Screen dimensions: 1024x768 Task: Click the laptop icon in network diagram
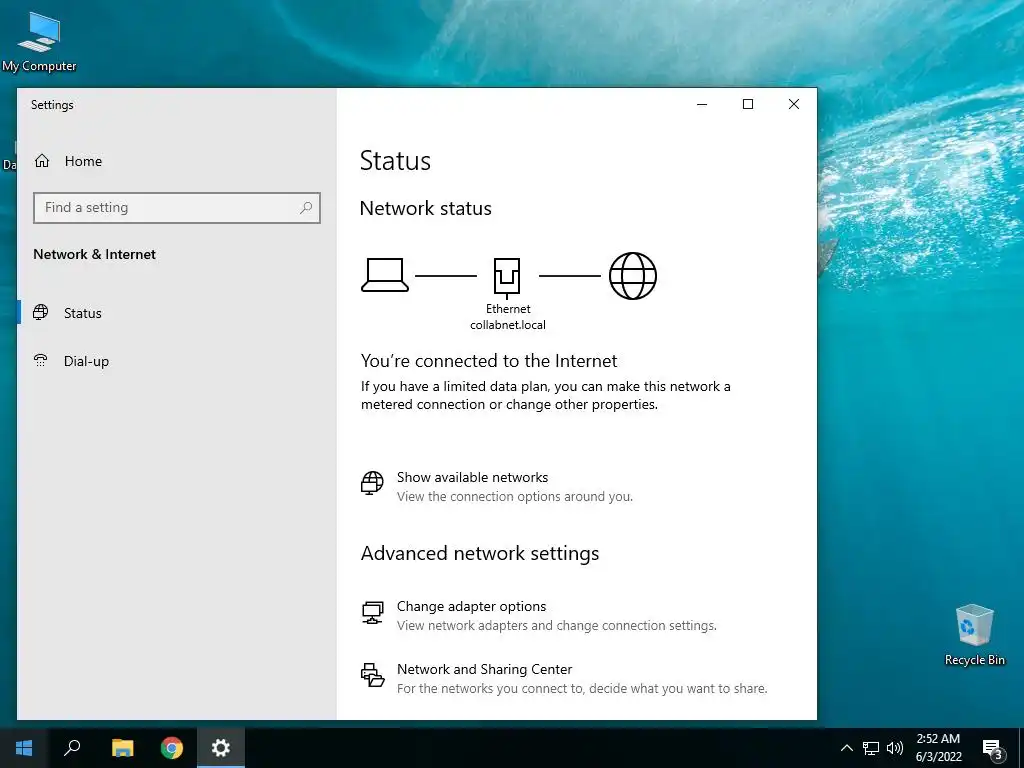385,275
